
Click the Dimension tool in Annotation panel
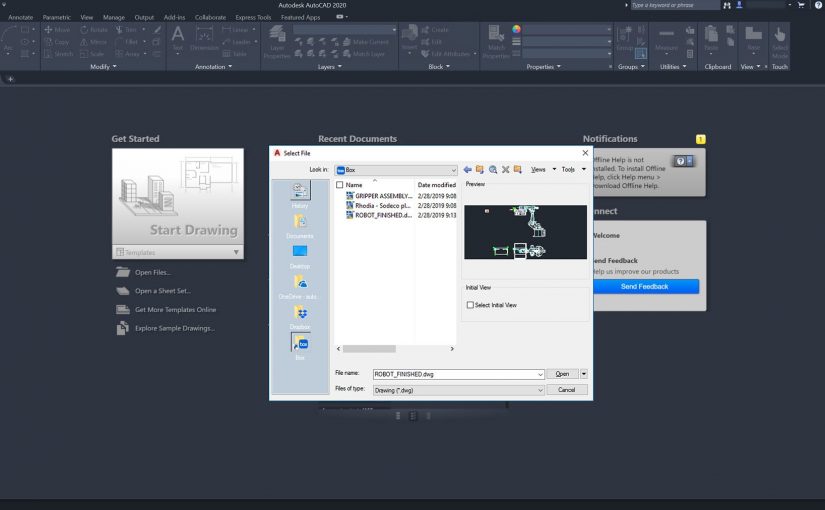click(204, 39)
